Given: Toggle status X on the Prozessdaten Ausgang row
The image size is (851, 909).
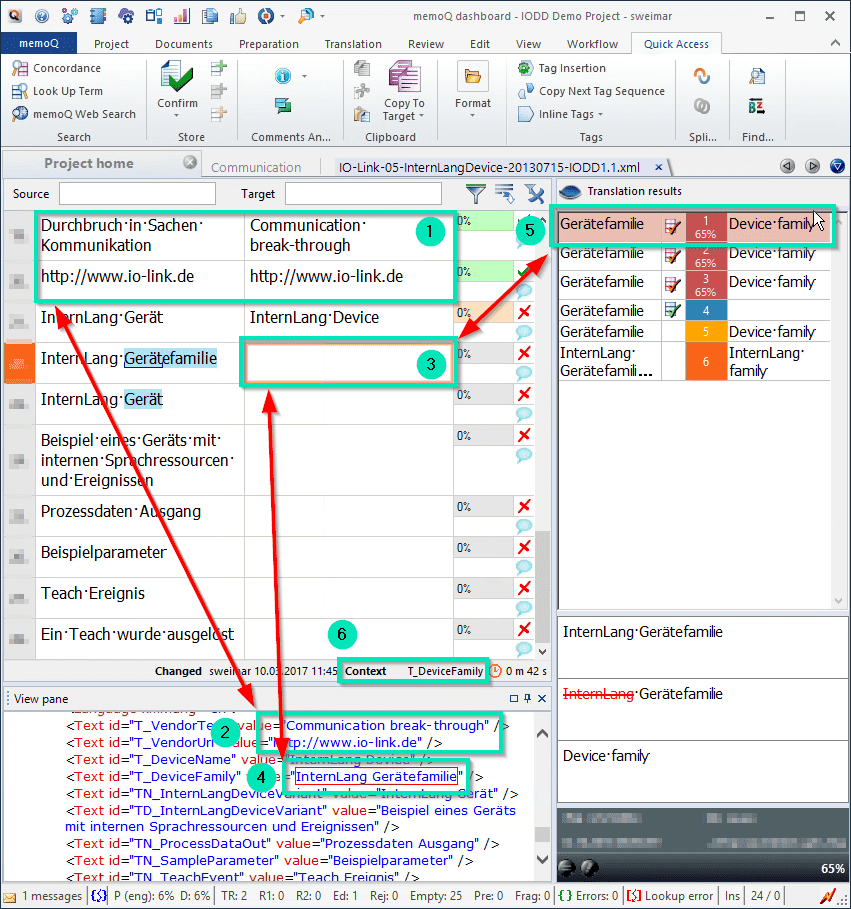Looking at the screenshot, I should [x=524, y=506].
